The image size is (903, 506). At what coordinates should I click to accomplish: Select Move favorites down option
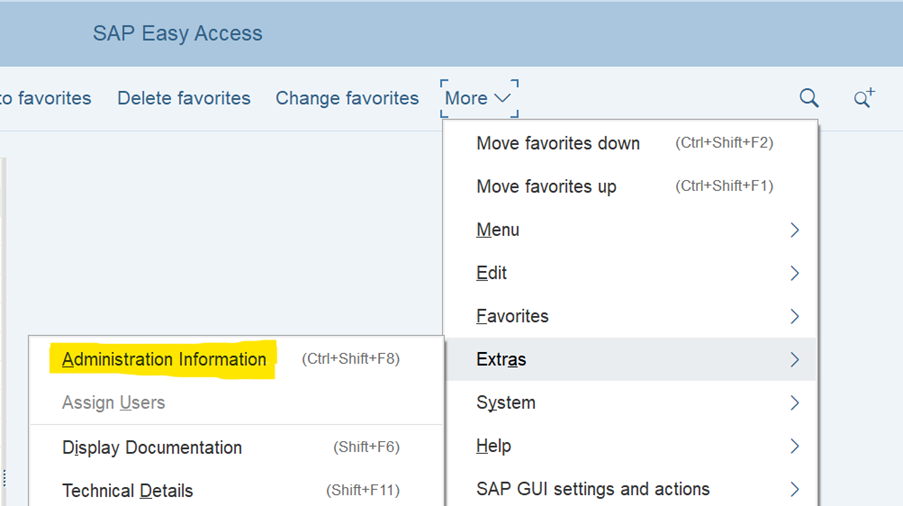(558, 143)
